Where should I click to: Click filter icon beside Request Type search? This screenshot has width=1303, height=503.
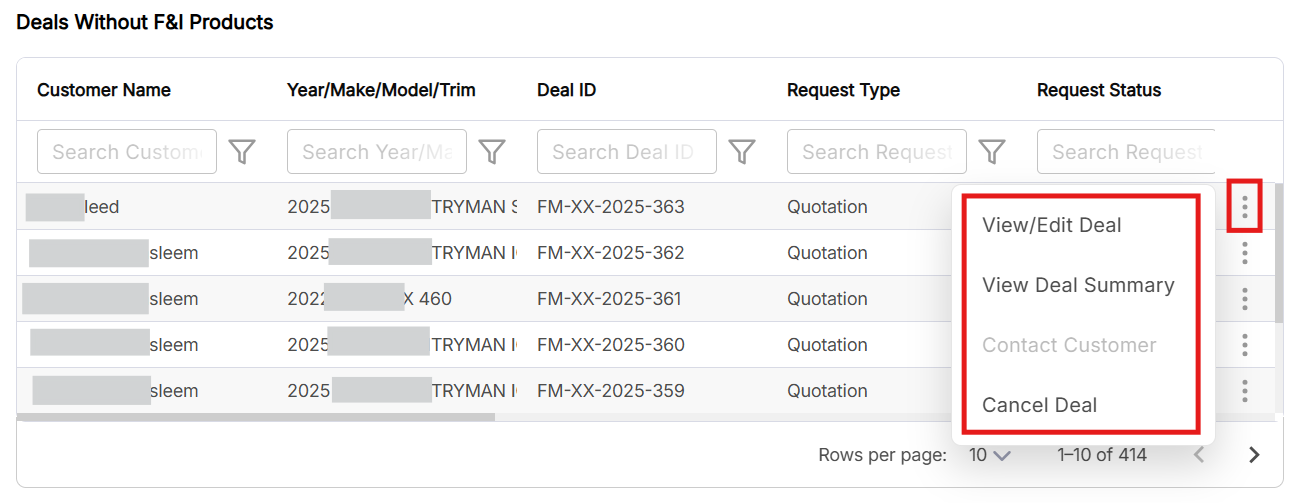click(x=991, y=152)
